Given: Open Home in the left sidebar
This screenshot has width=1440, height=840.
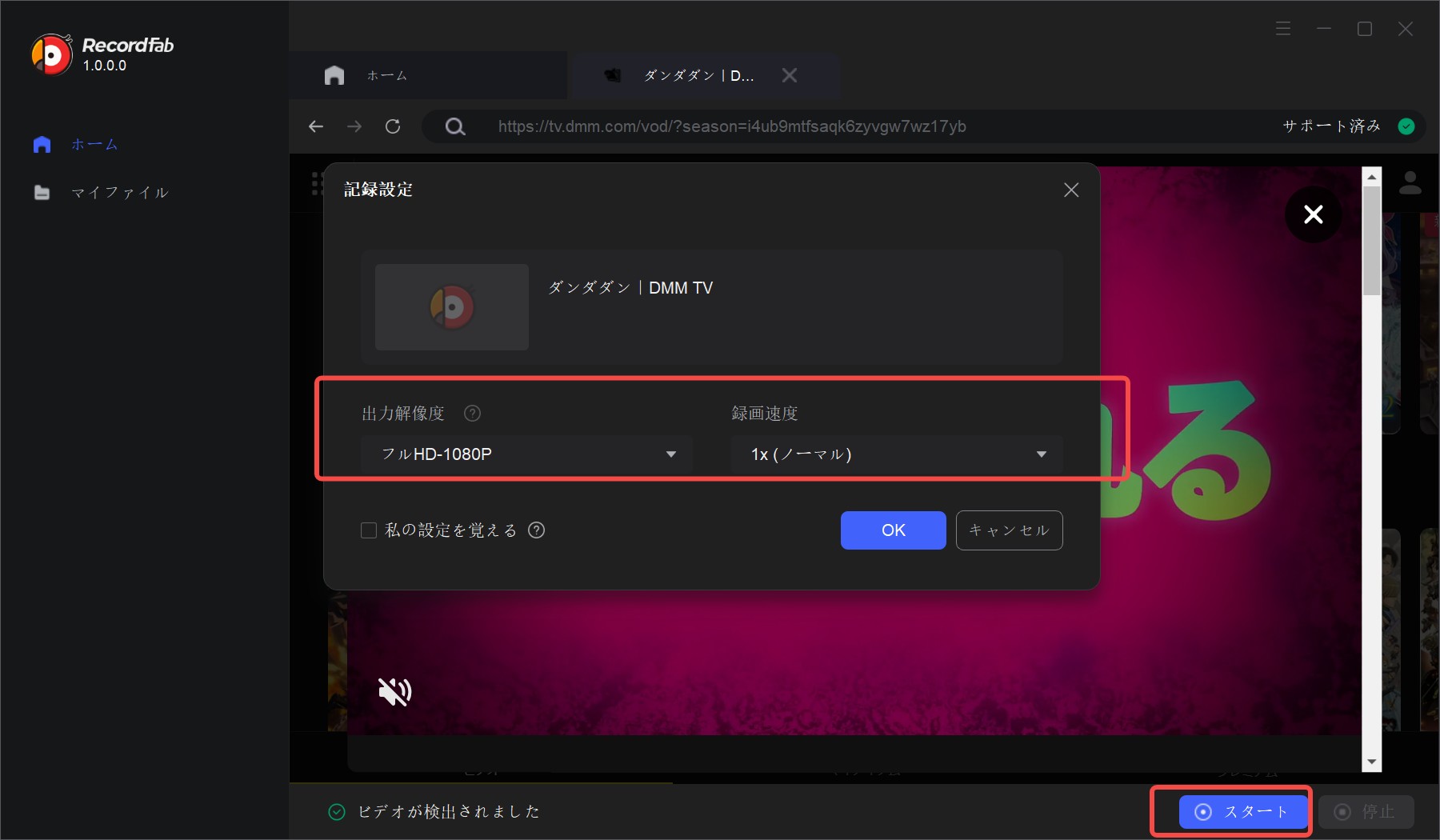Looking at the screenshot, I should point(76,144).
